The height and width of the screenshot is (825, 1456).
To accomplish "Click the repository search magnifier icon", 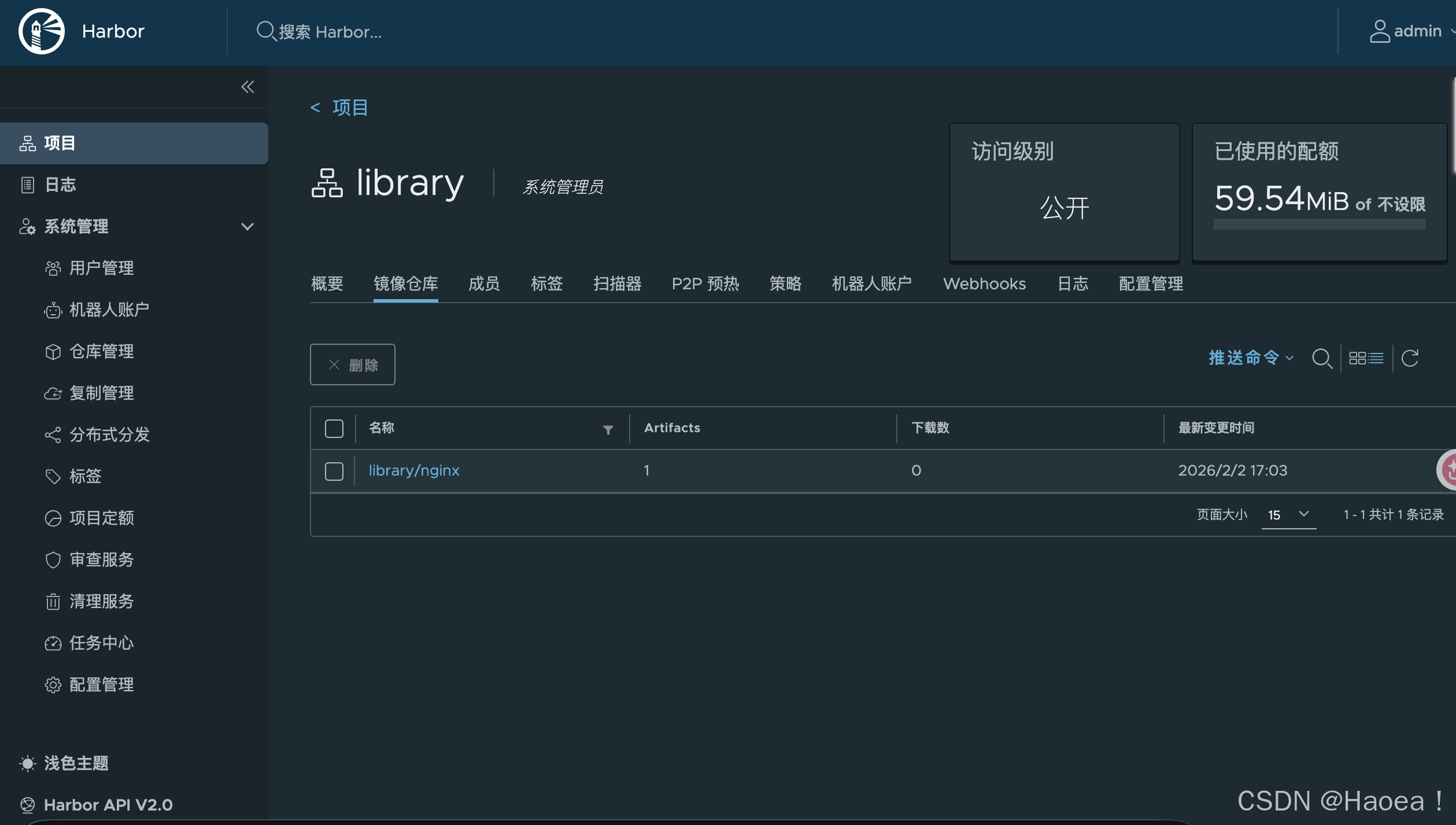I will point(1322,358).
